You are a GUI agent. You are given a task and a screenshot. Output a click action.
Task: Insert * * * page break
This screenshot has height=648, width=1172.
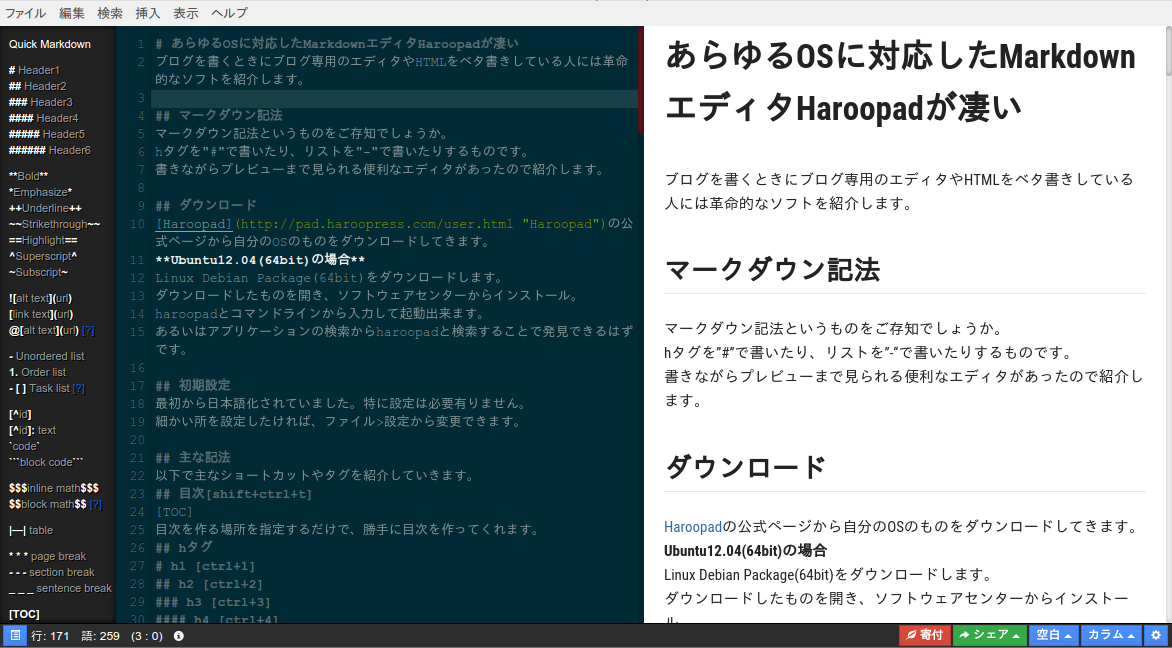pyautogui.click(x=47, y=556)
